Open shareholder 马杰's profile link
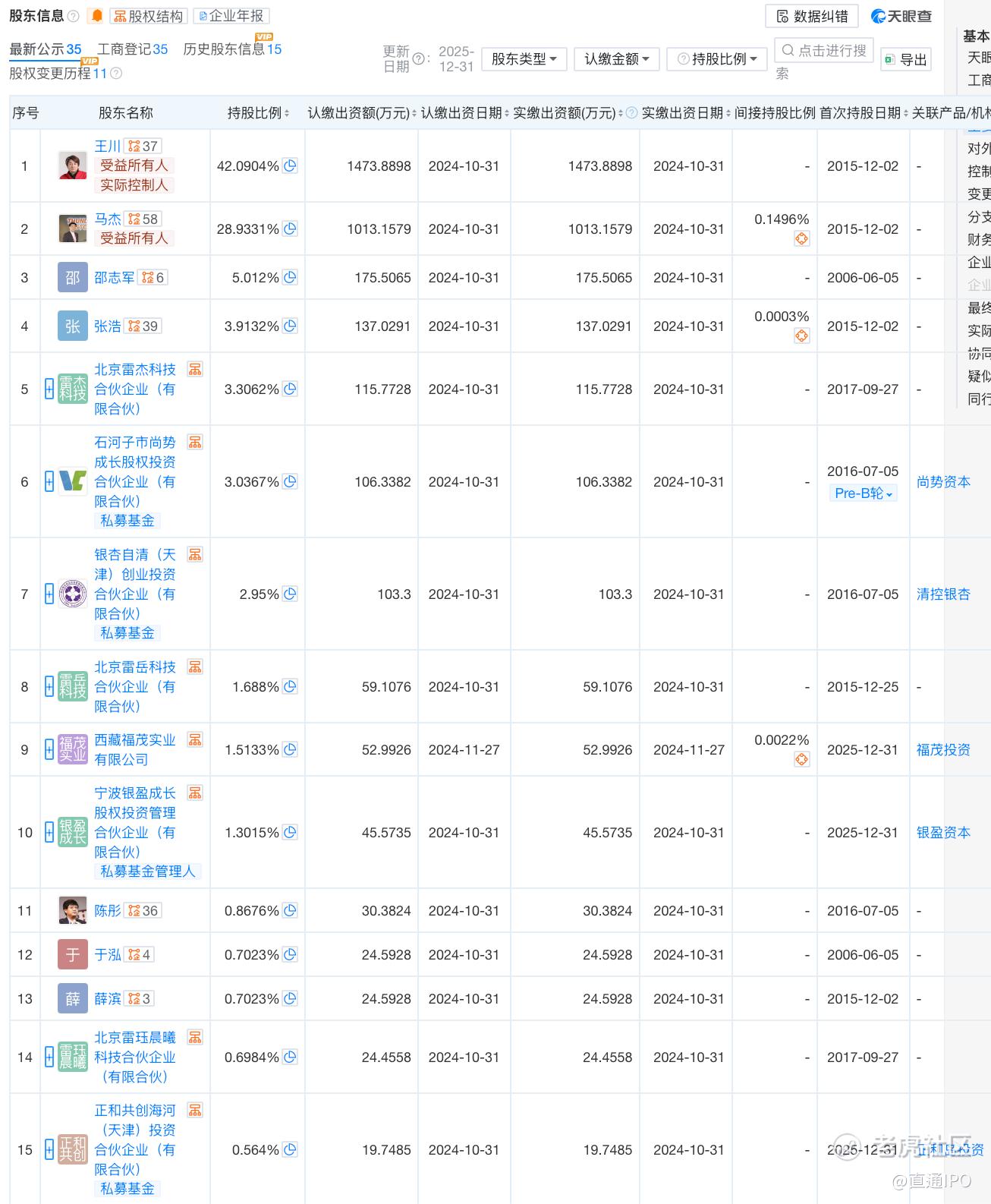Image resolution: width=991 pixels, height=1204 pixels. (108, 219)
